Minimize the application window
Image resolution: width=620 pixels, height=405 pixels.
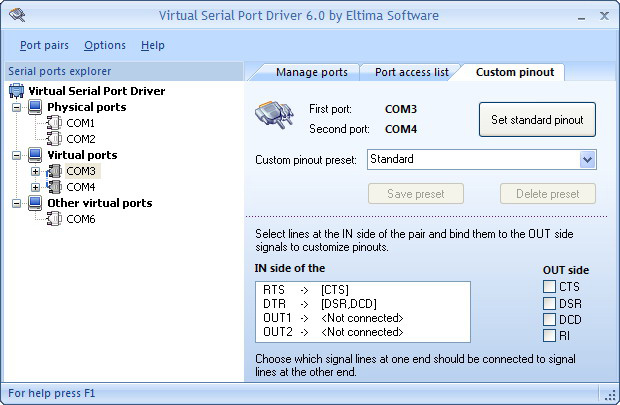[581, 17]
